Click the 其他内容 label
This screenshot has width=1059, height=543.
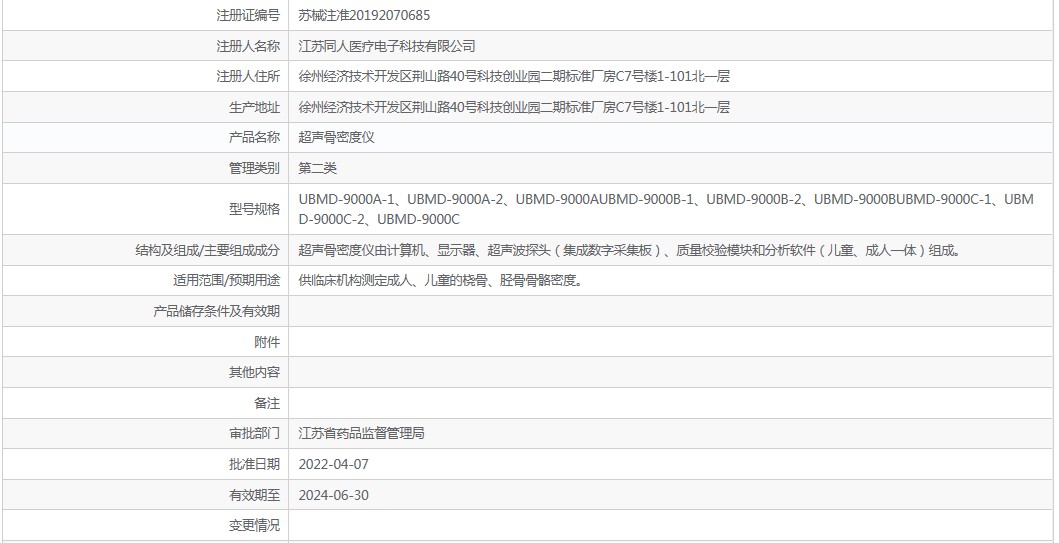pos(254,372)
